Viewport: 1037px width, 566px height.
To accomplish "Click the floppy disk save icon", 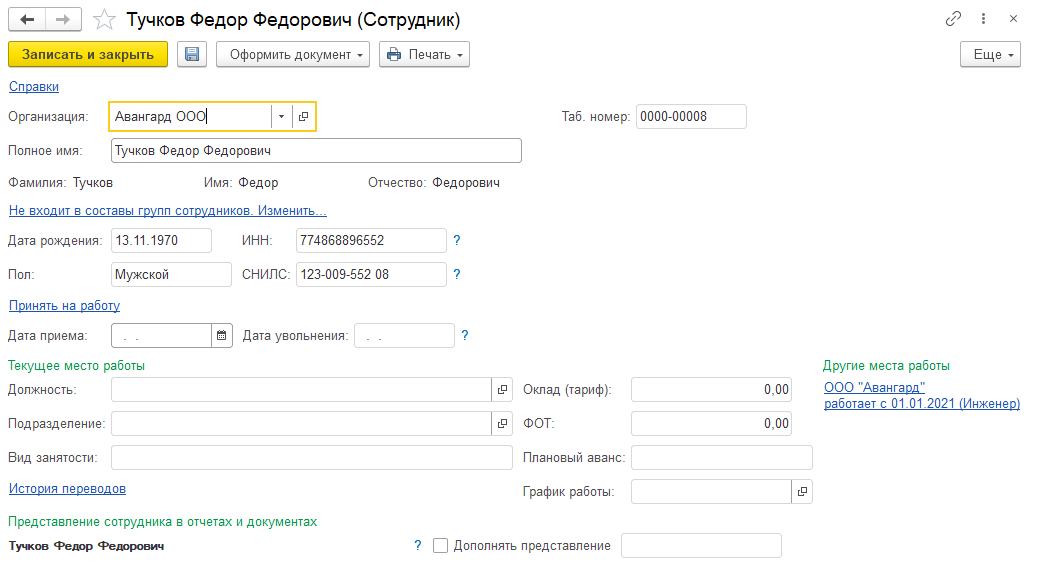I will click(192, 54).
